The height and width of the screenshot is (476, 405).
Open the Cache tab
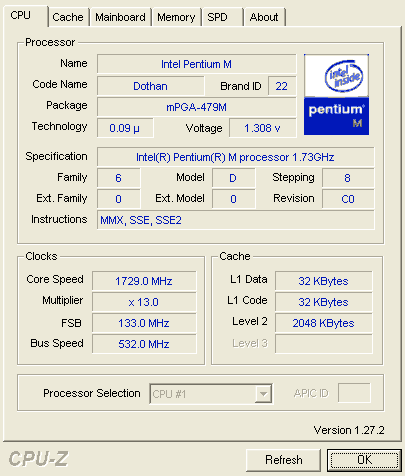point(68,17)
